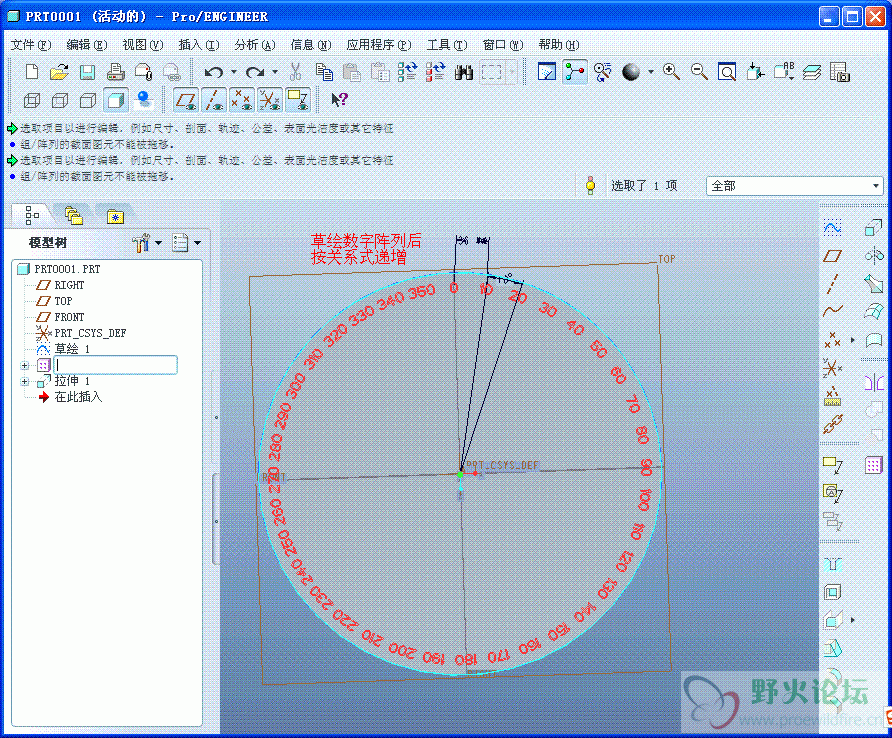Select the datum plane tool
Screen dimensions: 892x738
click(x=832, y=256)
